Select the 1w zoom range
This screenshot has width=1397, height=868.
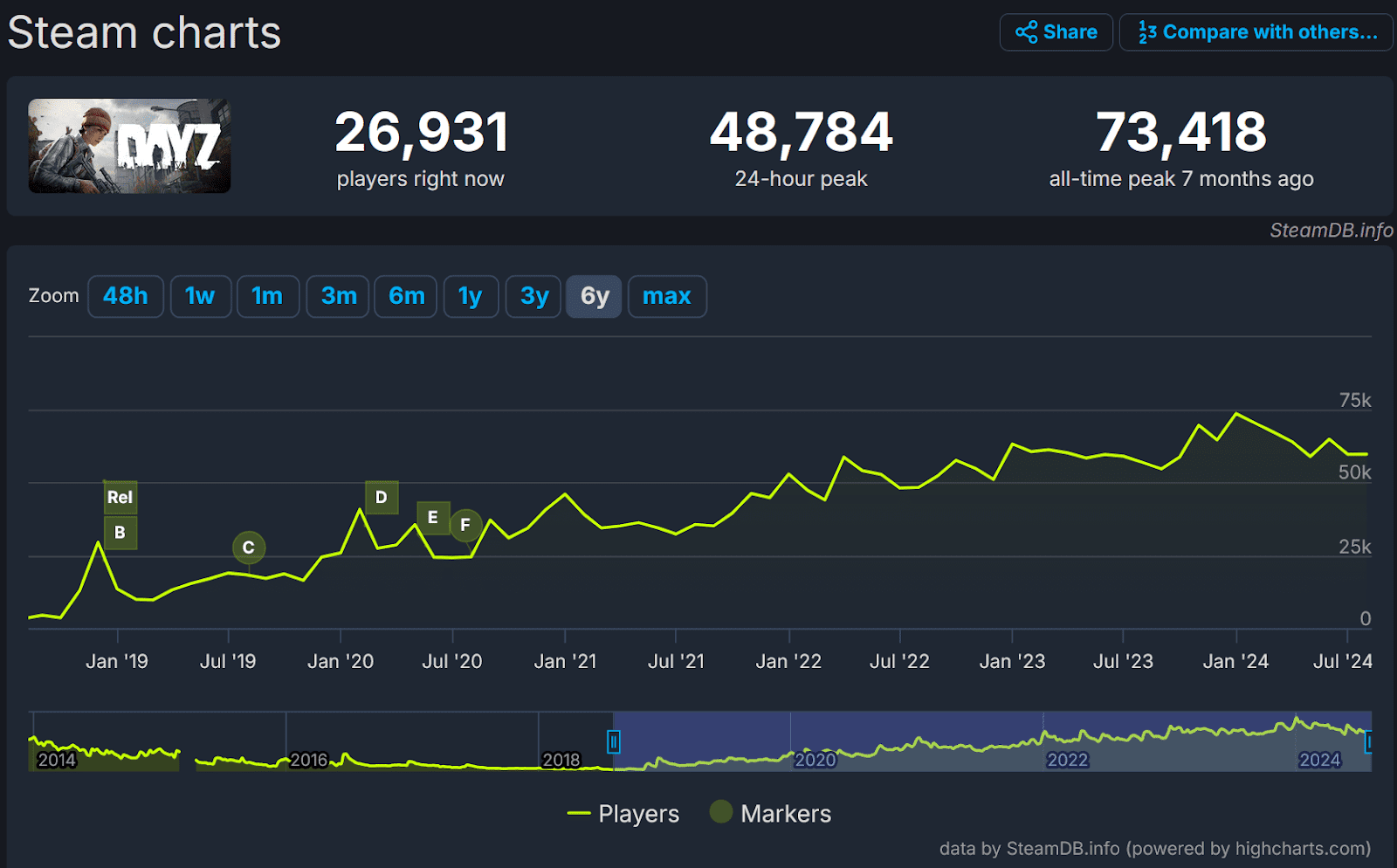pyautogui.click(x=200, y=296)
